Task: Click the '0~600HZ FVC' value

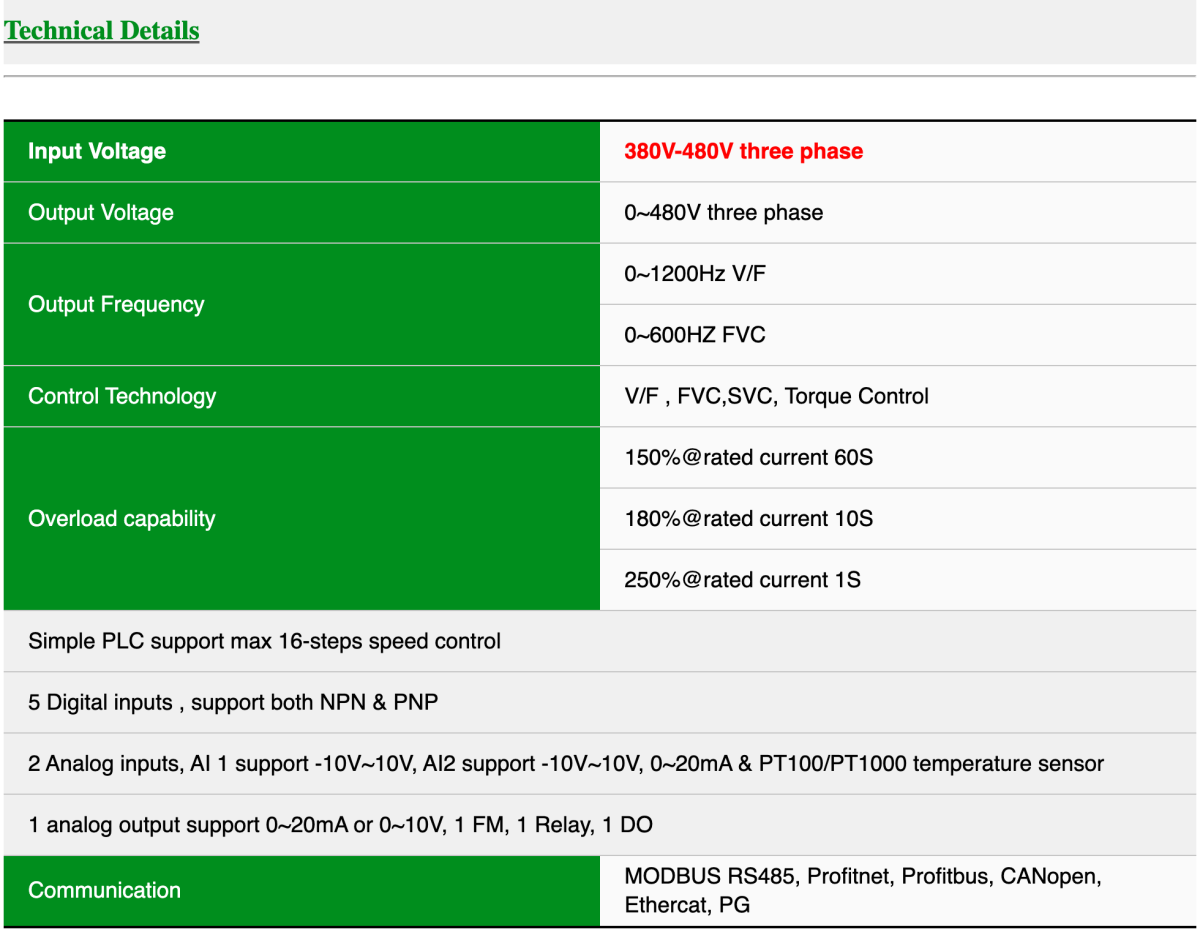Action: (x=695, y=335)
